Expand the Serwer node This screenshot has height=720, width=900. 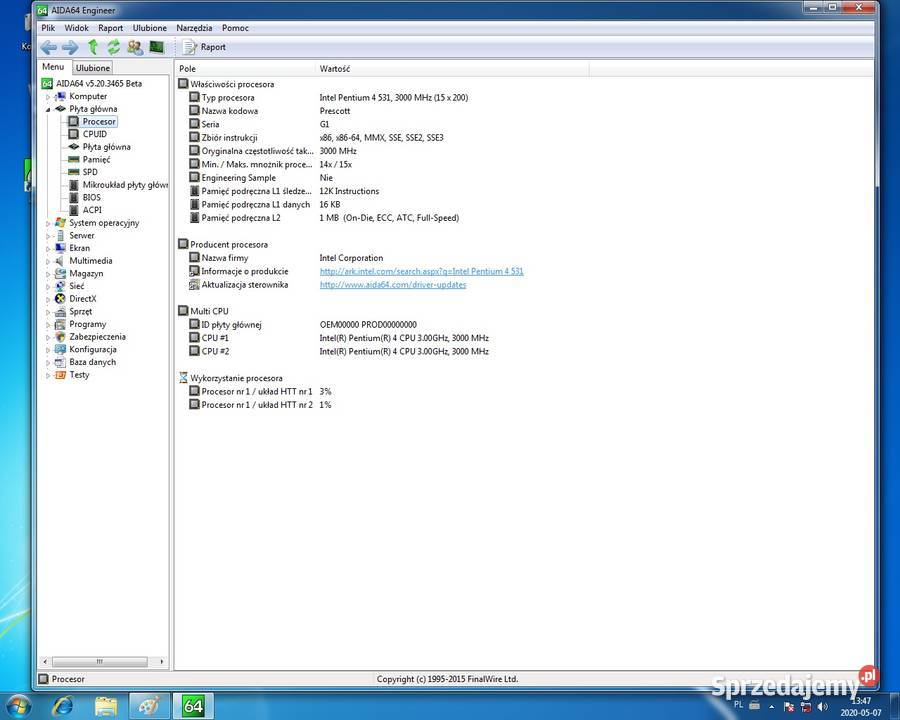pos(48,235)
